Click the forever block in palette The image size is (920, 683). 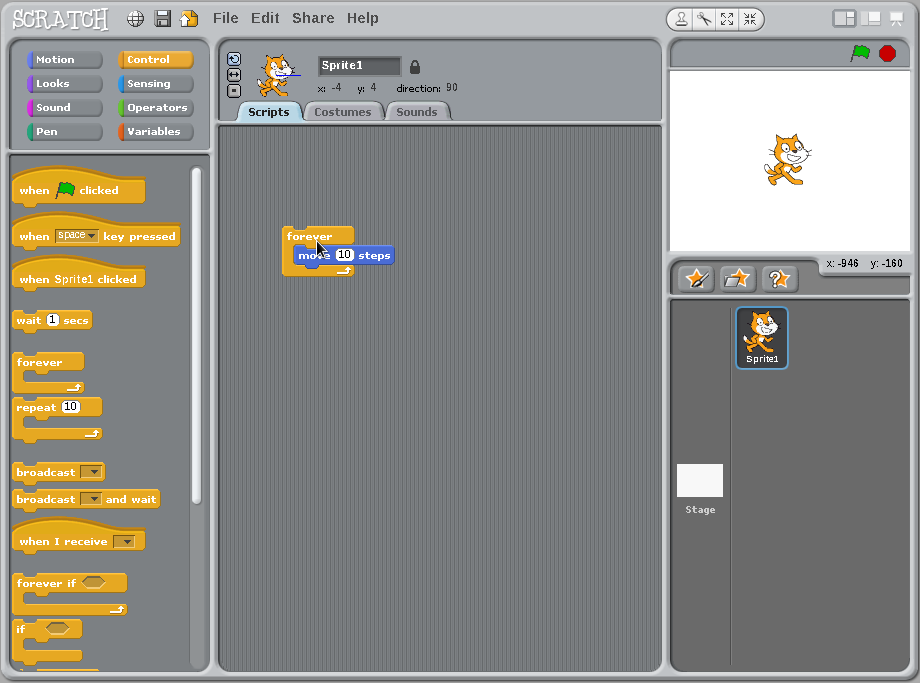[x=48, y=373]
